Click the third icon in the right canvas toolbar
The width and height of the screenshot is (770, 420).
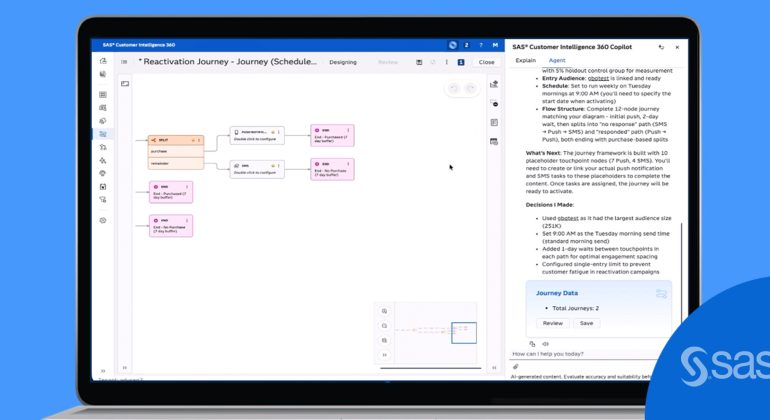494,122
